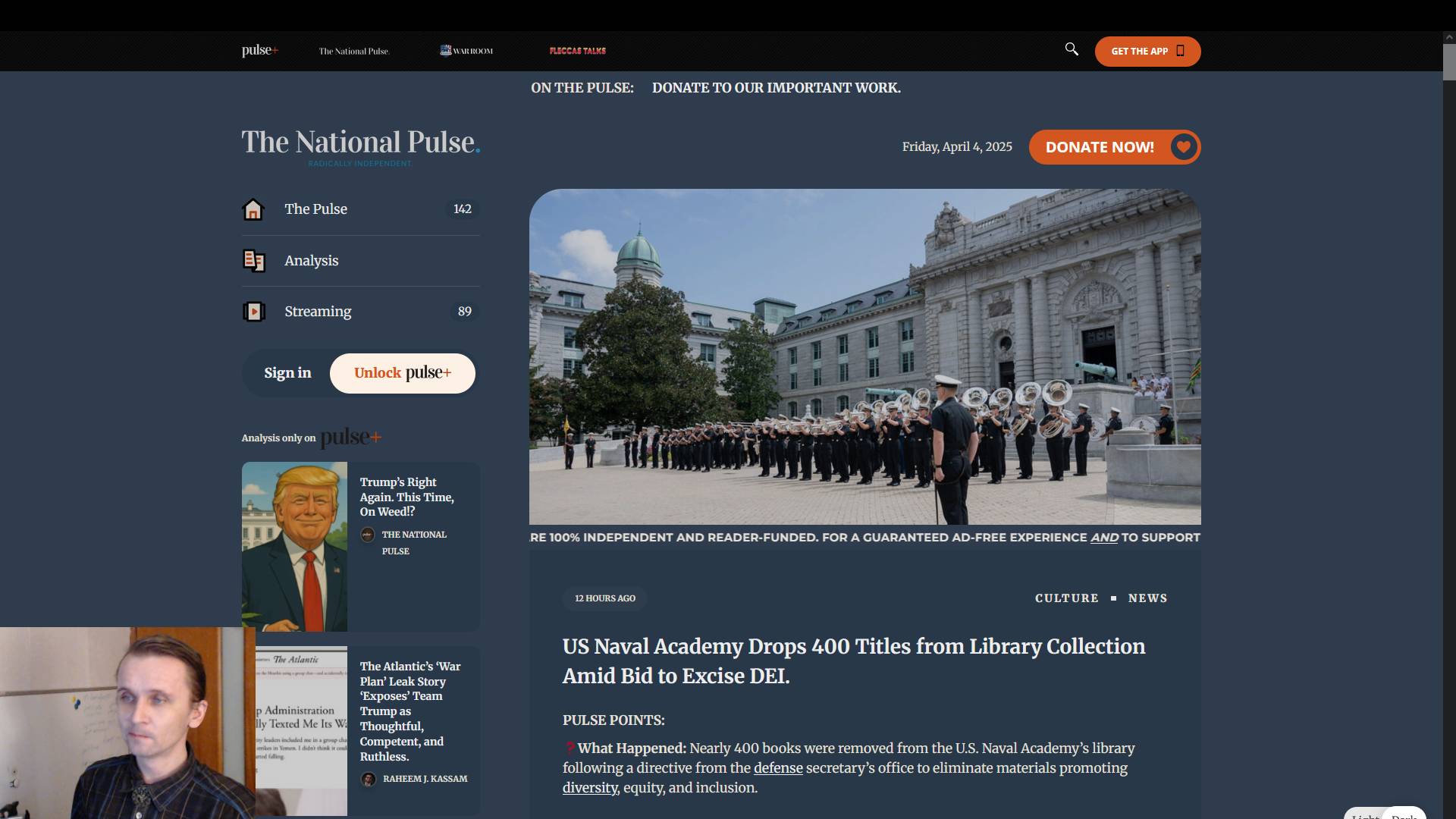Image resolution: width=1456 pixels, height=819 pixels.
Task: Switch theme to Light mode
Action: point(1364,815)
